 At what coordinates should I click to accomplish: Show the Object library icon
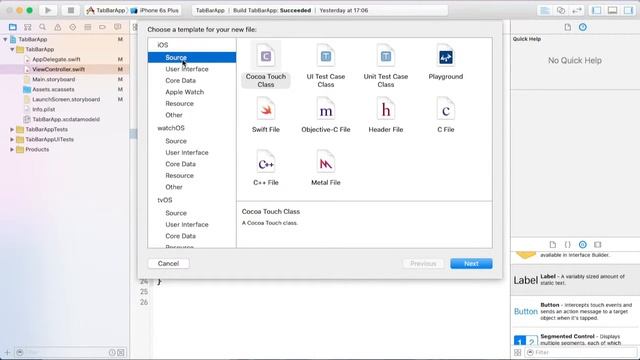pyautogui.click(x=582, y=244)
